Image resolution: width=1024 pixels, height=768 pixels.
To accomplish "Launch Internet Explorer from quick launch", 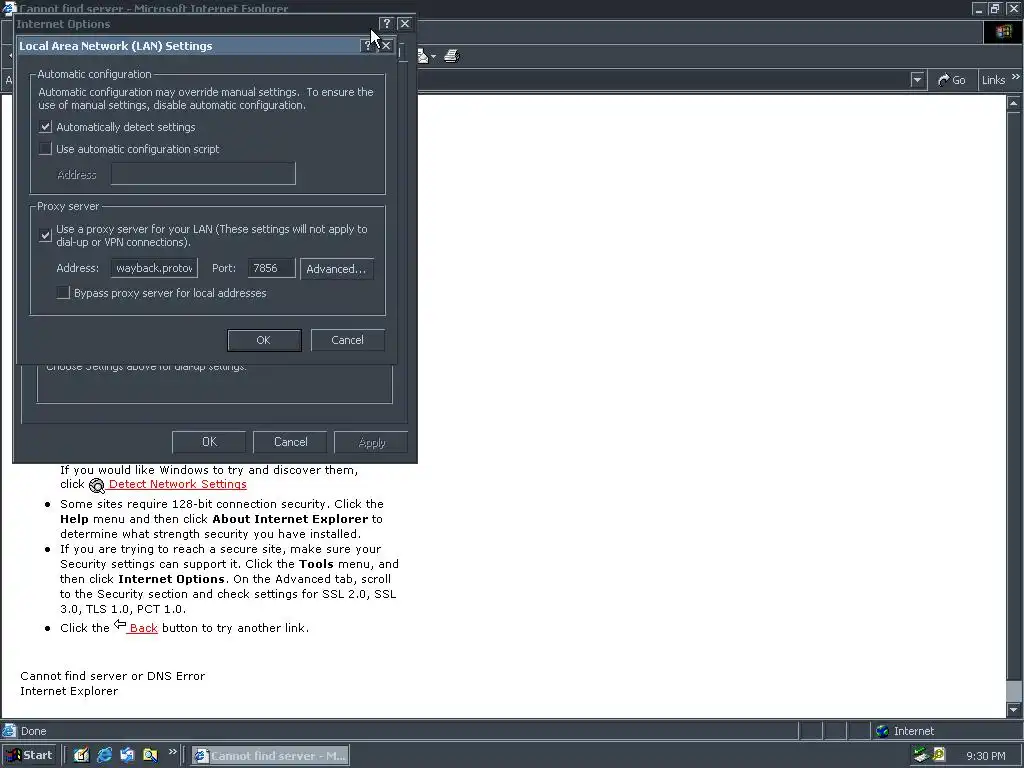I will pos(104,755).
